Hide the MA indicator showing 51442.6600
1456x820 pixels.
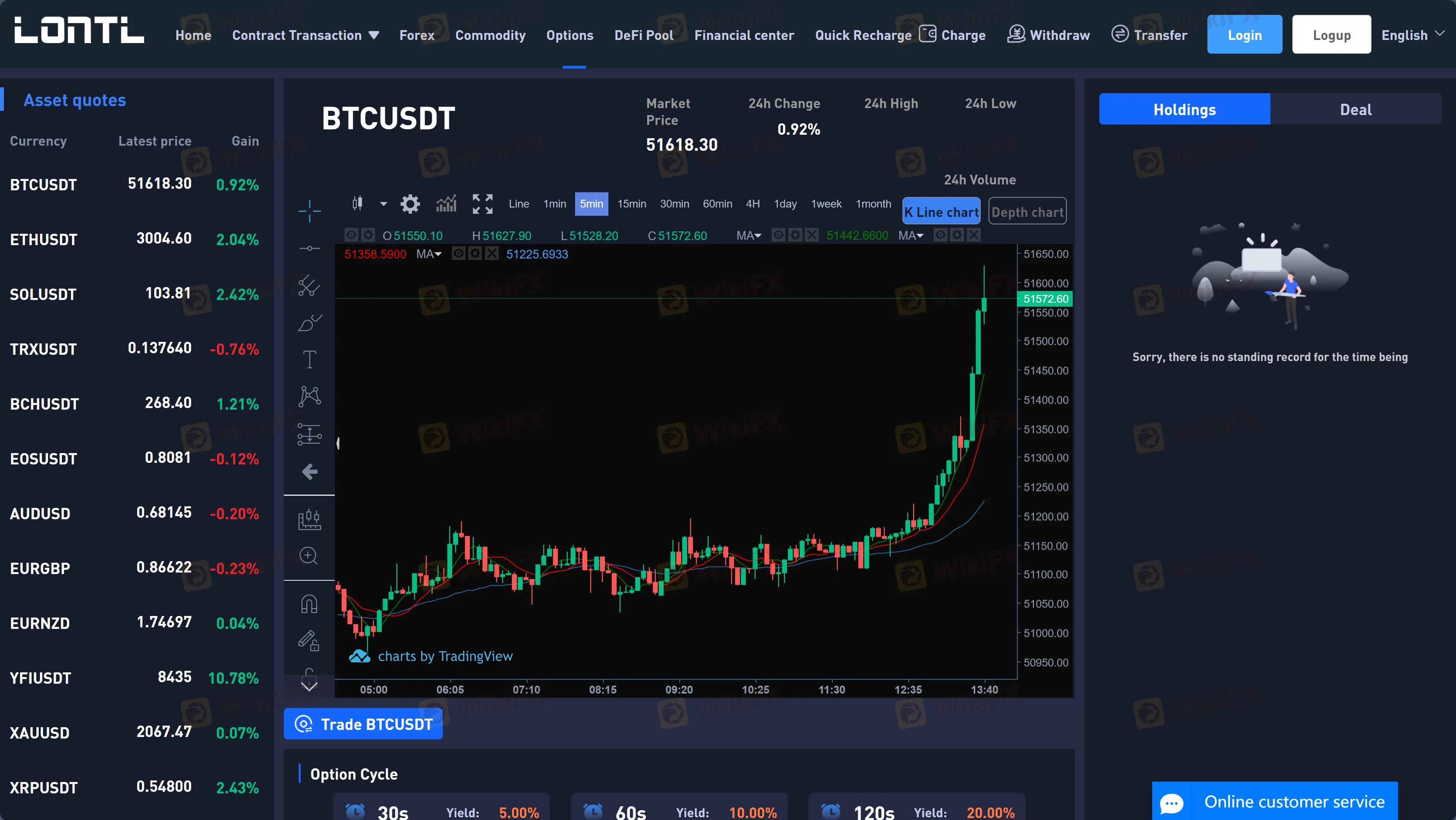point(778,235)
